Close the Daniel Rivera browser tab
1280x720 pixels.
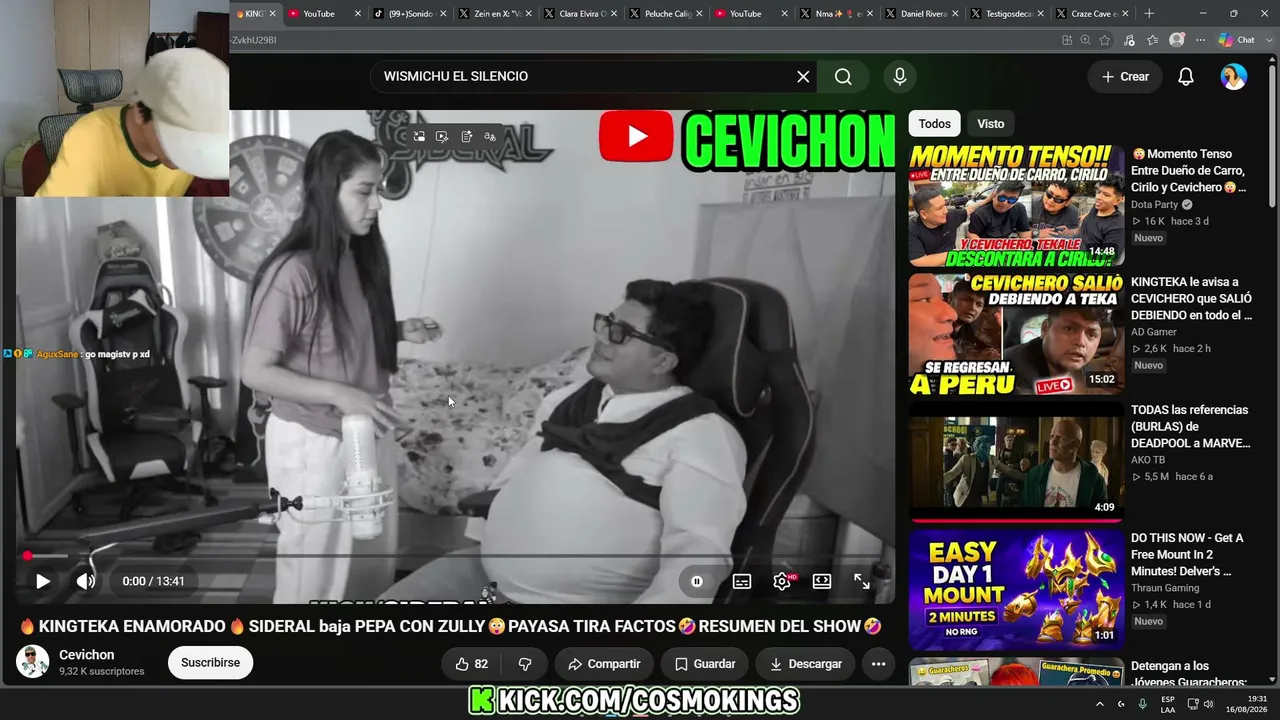[955, 14]
